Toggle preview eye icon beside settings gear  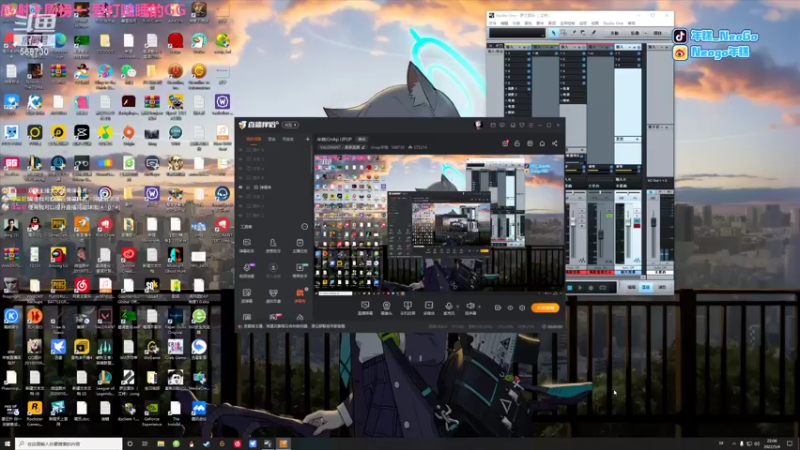510,308
